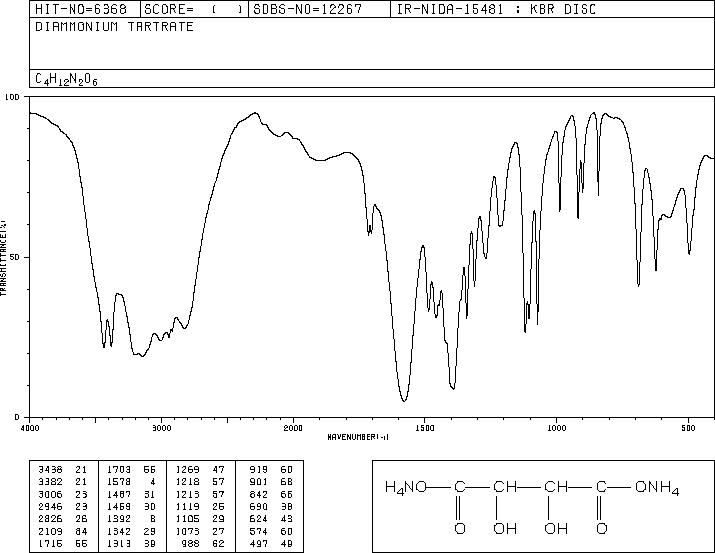Select peak table entry 3382
Screen dimensions: 715x553
(x=50, y=481)
